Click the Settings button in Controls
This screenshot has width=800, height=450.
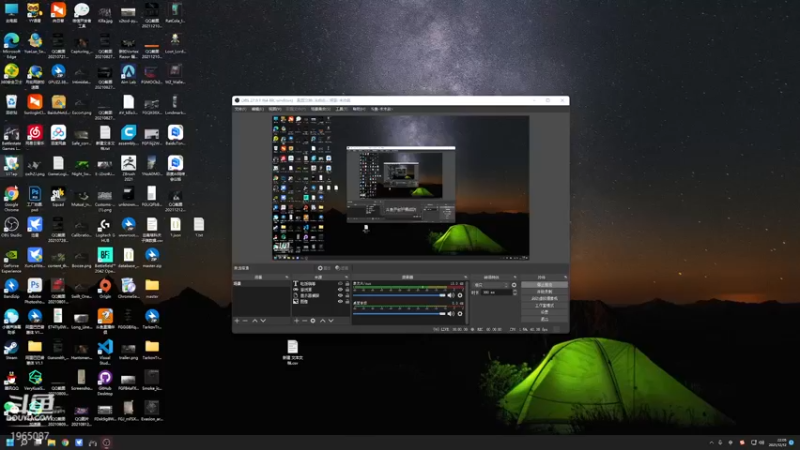[544, 312]
